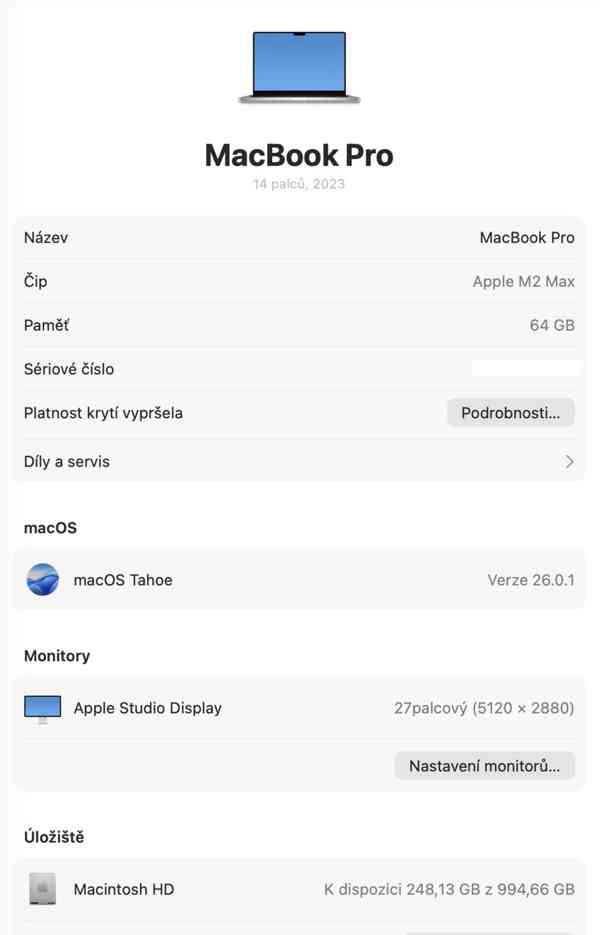Click the K dispozici 248,13 GB storage text
The height and width of the screenshot is (935, 600).
click(449, 889)
